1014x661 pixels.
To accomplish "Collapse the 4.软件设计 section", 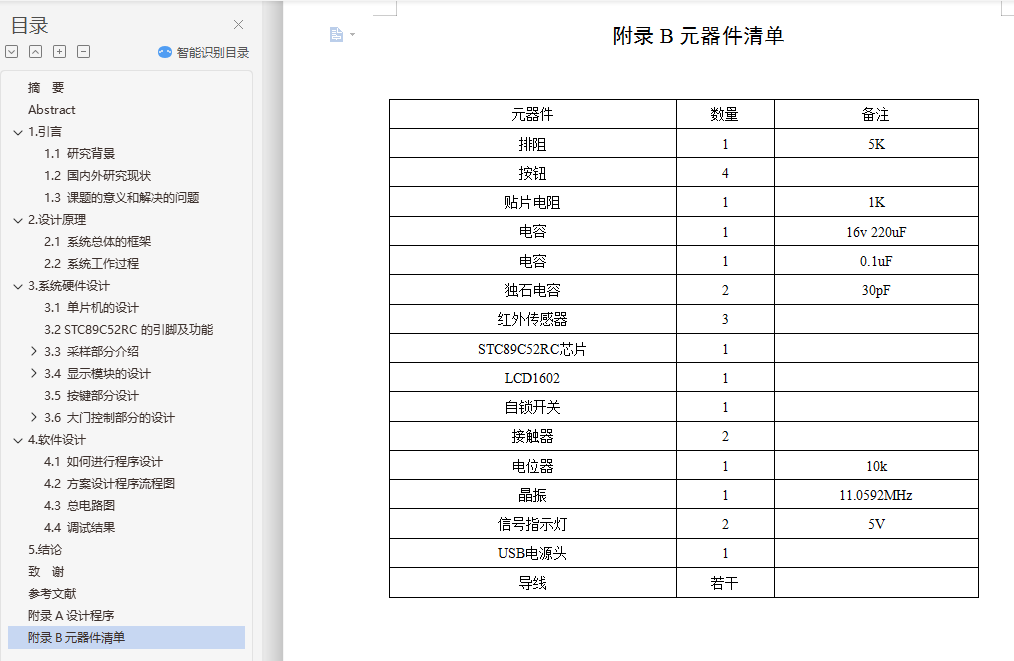I will click(x=18, y=440).
